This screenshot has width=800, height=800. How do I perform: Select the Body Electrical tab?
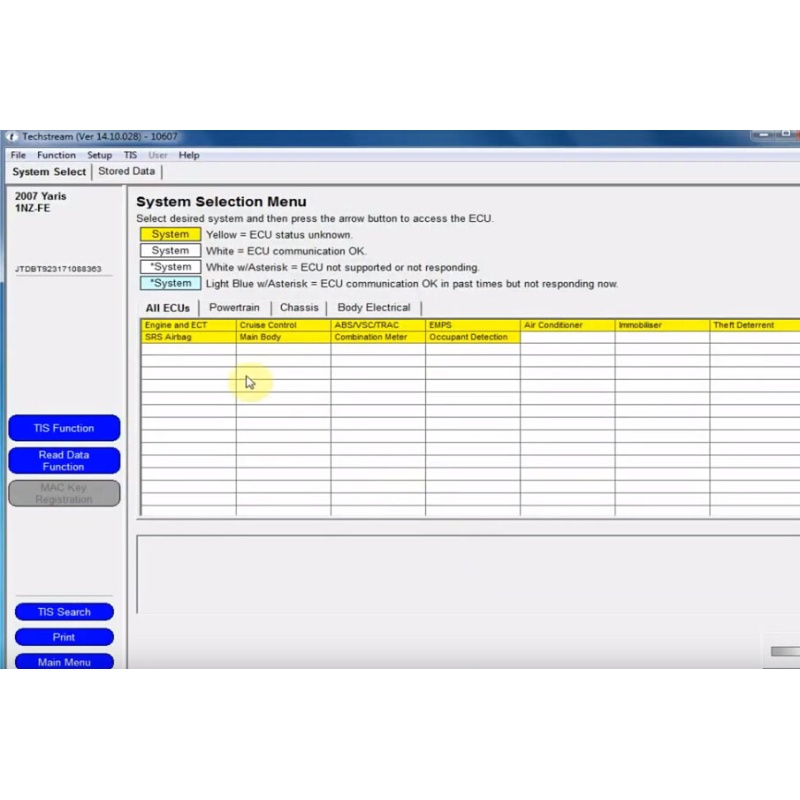point(374,308)
